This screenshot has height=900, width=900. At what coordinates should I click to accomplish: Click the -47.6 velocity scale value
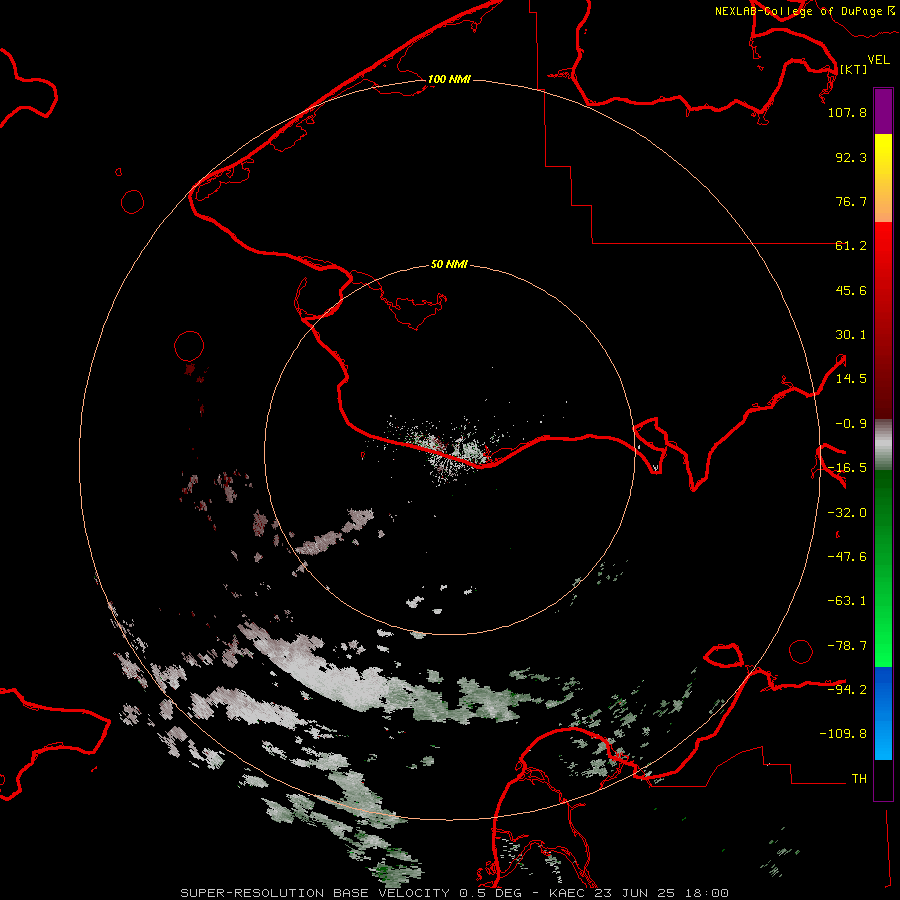click(847, 557)
